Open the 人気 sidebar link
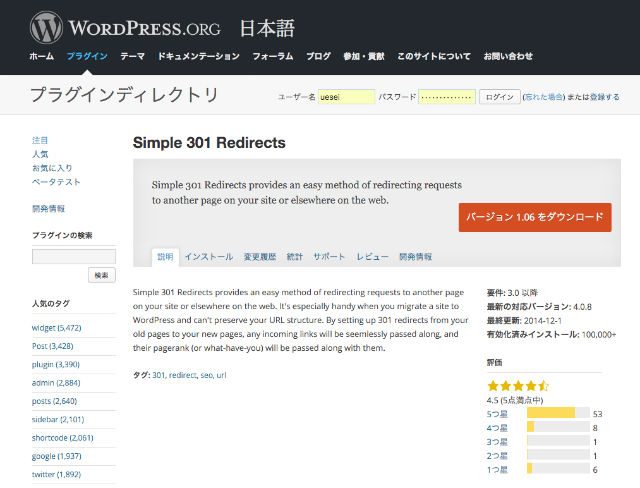The width and height of the screenshot is (640, 488). (x=40, y=154)
